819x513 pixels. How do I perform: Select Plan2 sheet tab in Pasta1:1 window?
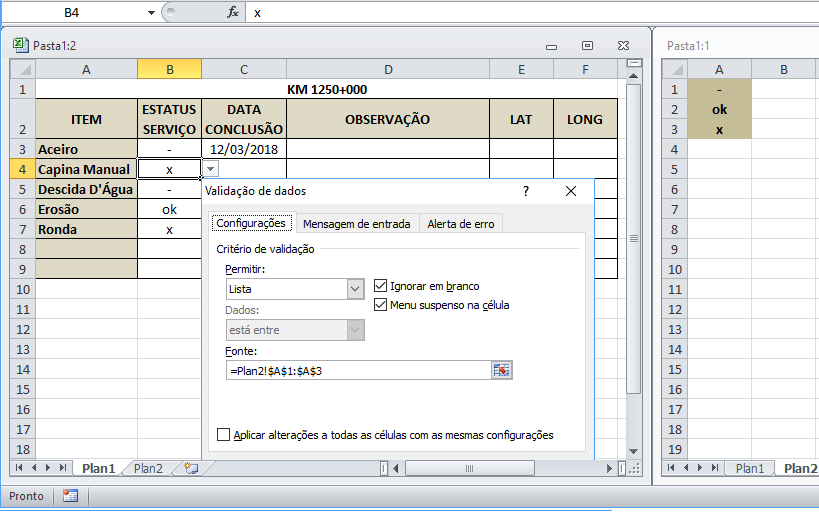tap(800, 468)
